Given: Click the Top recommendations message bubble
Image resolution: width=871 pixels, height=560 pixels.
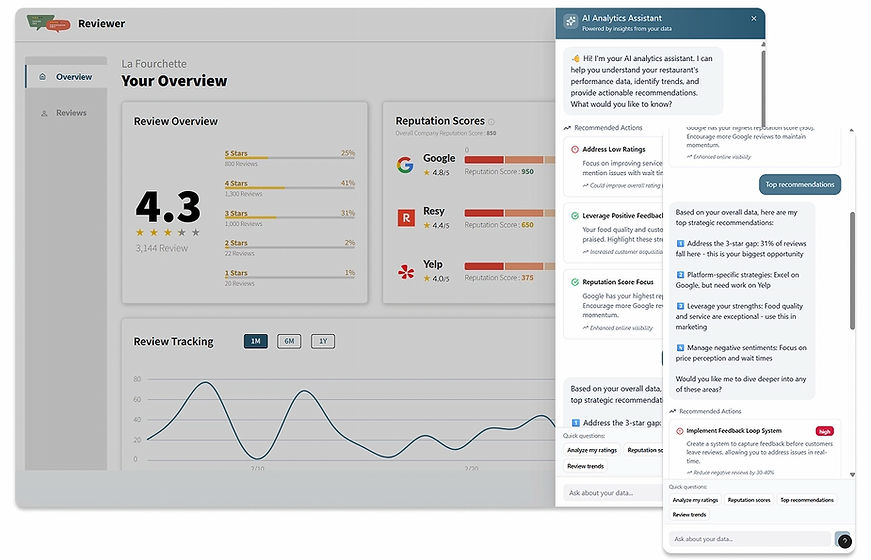Looking at the screenshot, I should click(800, 184).
